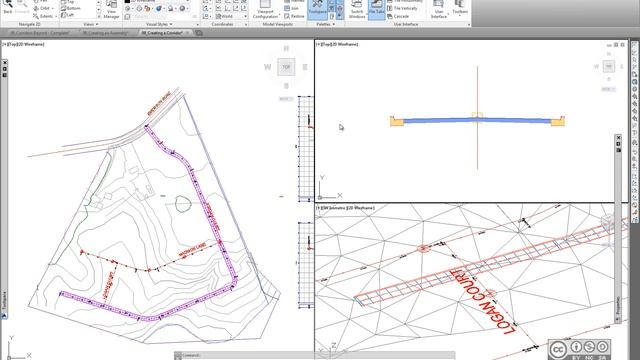Viewport: 640px width, 360px height.
Task: Click the SW Isometric viewport label controls
Action: [345, 208]
